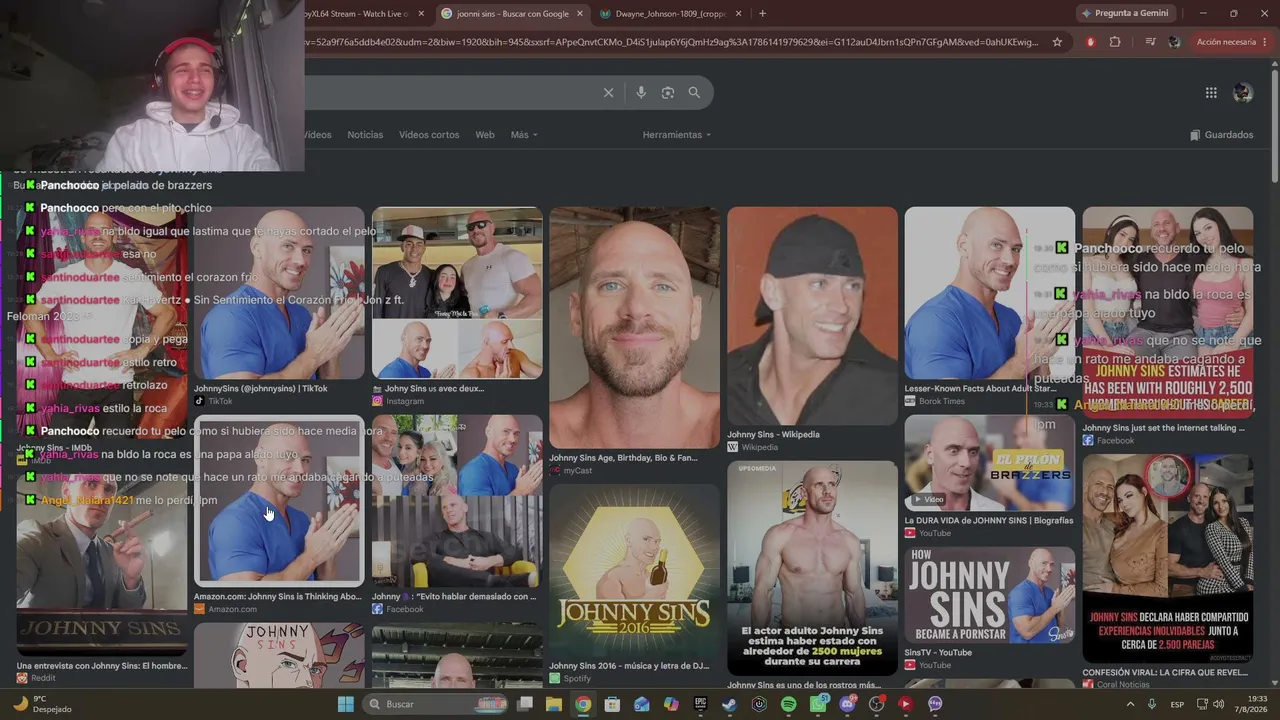This screenshot has height=720, width=1280.
Task: Open the Johnny Sins - Wikipedia result link
Action: point(773,435)
